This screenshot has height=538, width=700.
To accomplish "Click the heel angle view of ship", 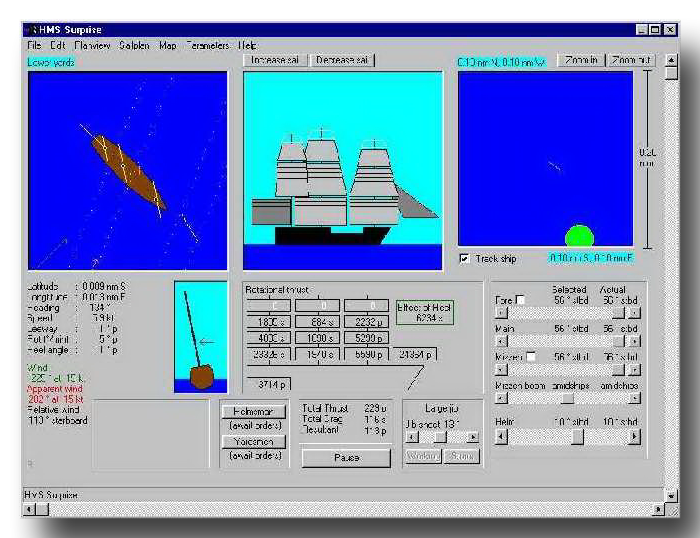I will (201, 337).
